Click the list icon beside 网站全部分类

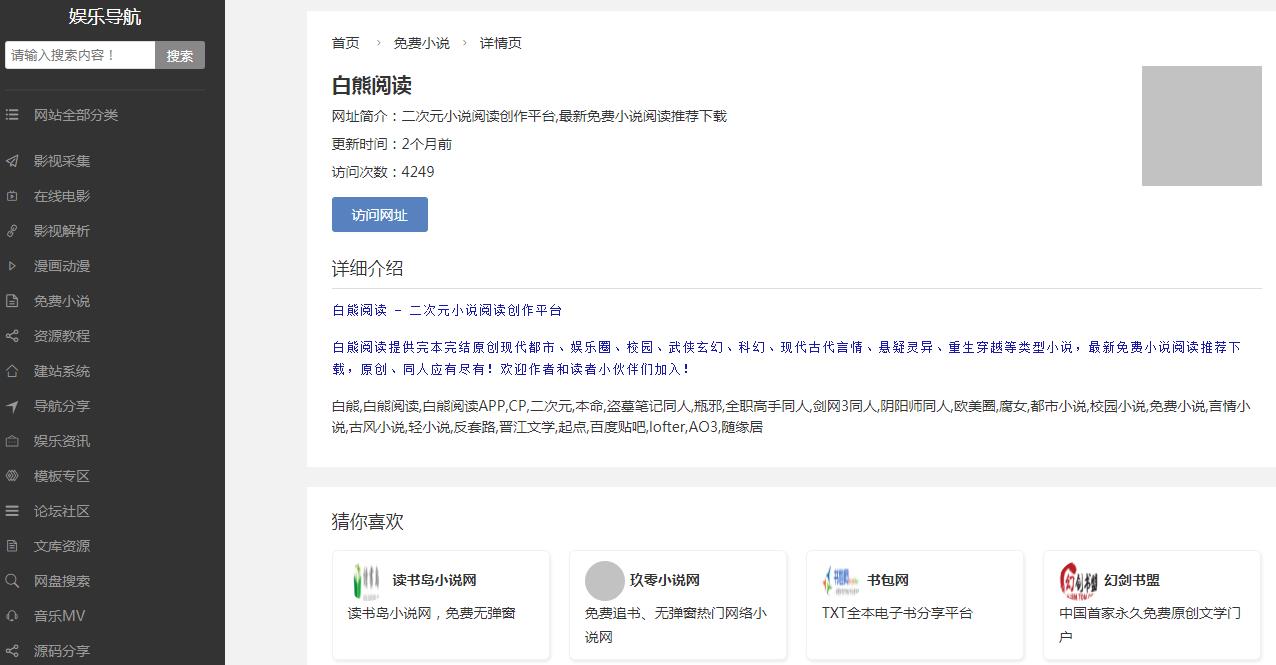point(12,115)
